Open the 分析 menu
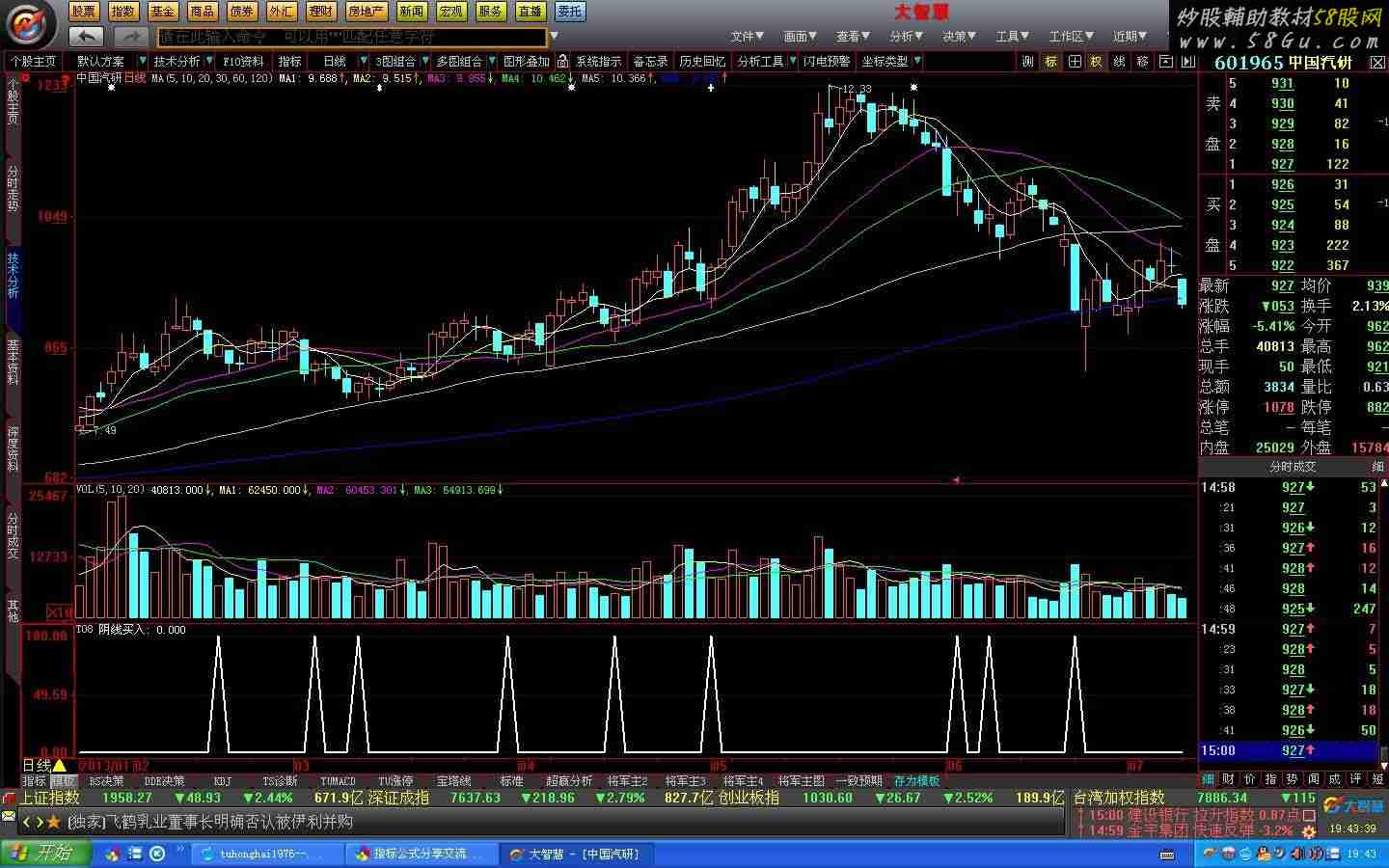 pyautogui.click(x=907, y=37)
